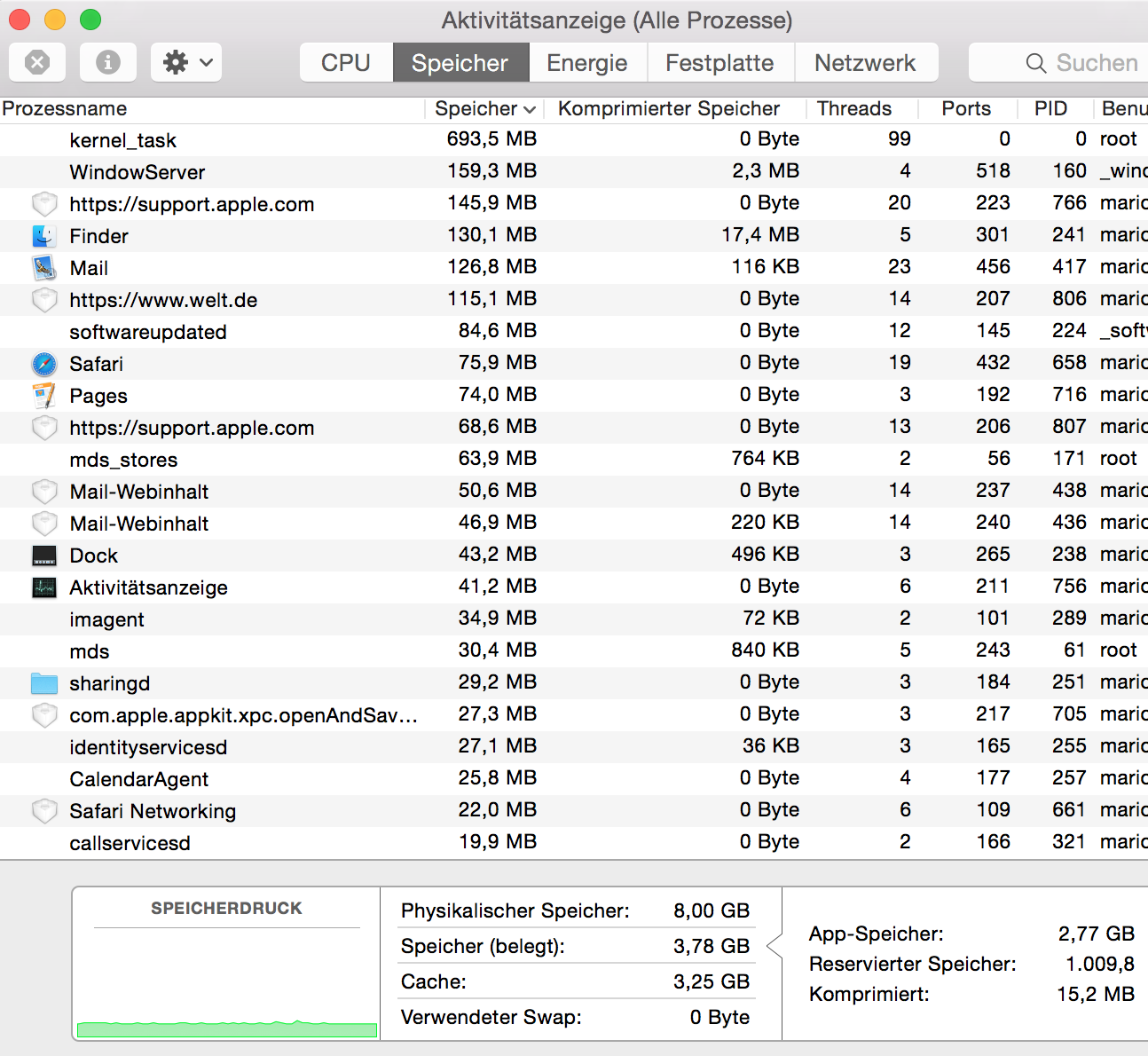Click the sharingd folder icon
The image size is (1148, 1056).
click(44, 683)
